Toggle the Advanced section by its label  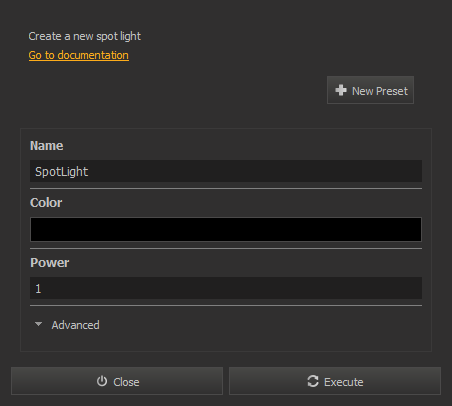(75, 325)
